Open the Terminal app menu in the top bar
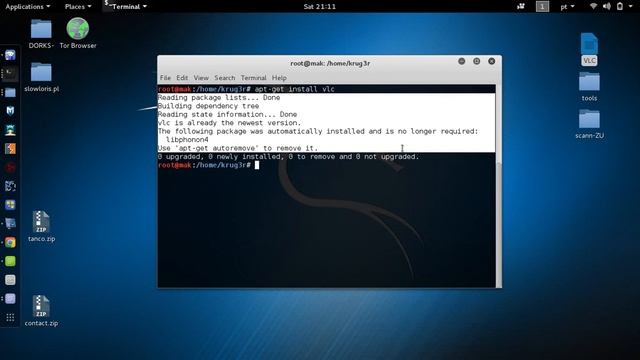The height and width of the screenshot is (360, 640). click(126, 7)
